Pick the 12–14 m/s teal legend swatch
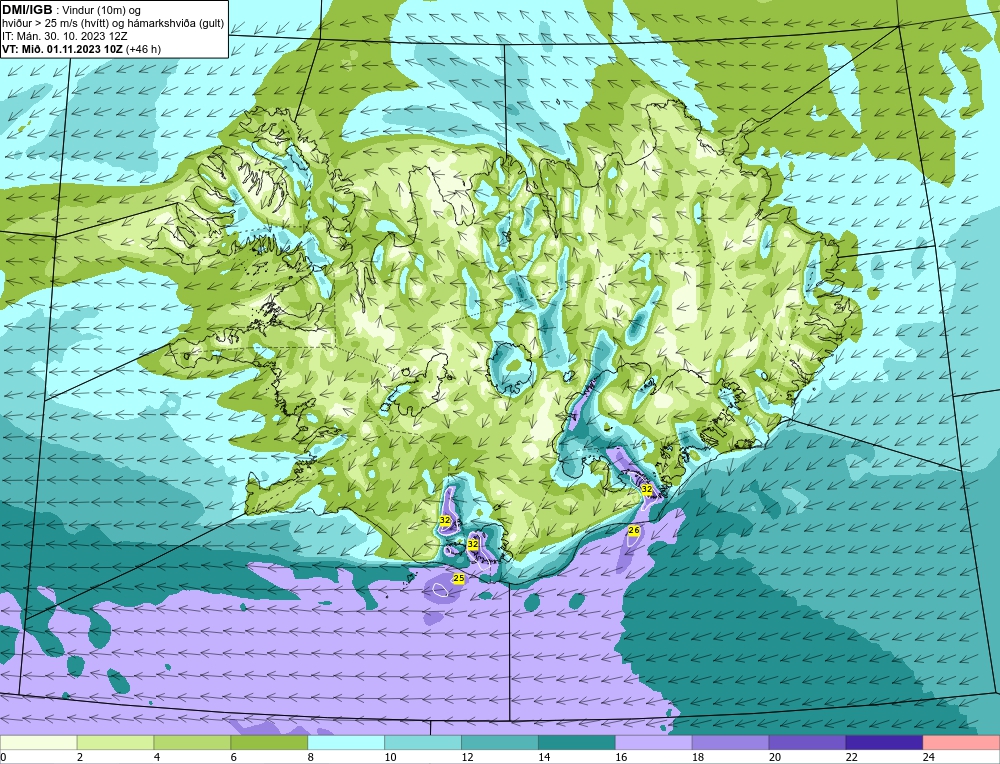 tap(500, 743)
